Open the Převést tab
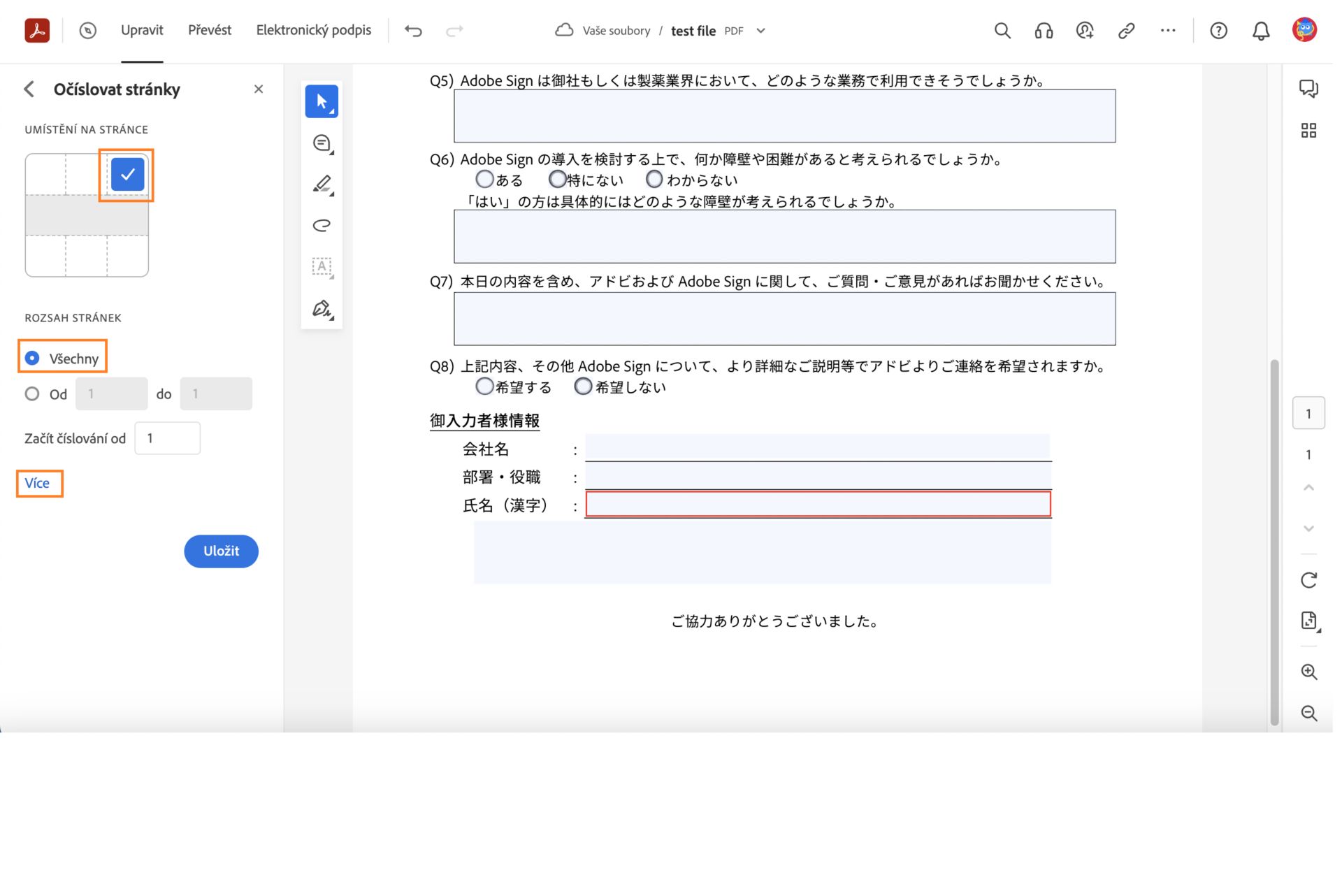 (x=210, y=30)
